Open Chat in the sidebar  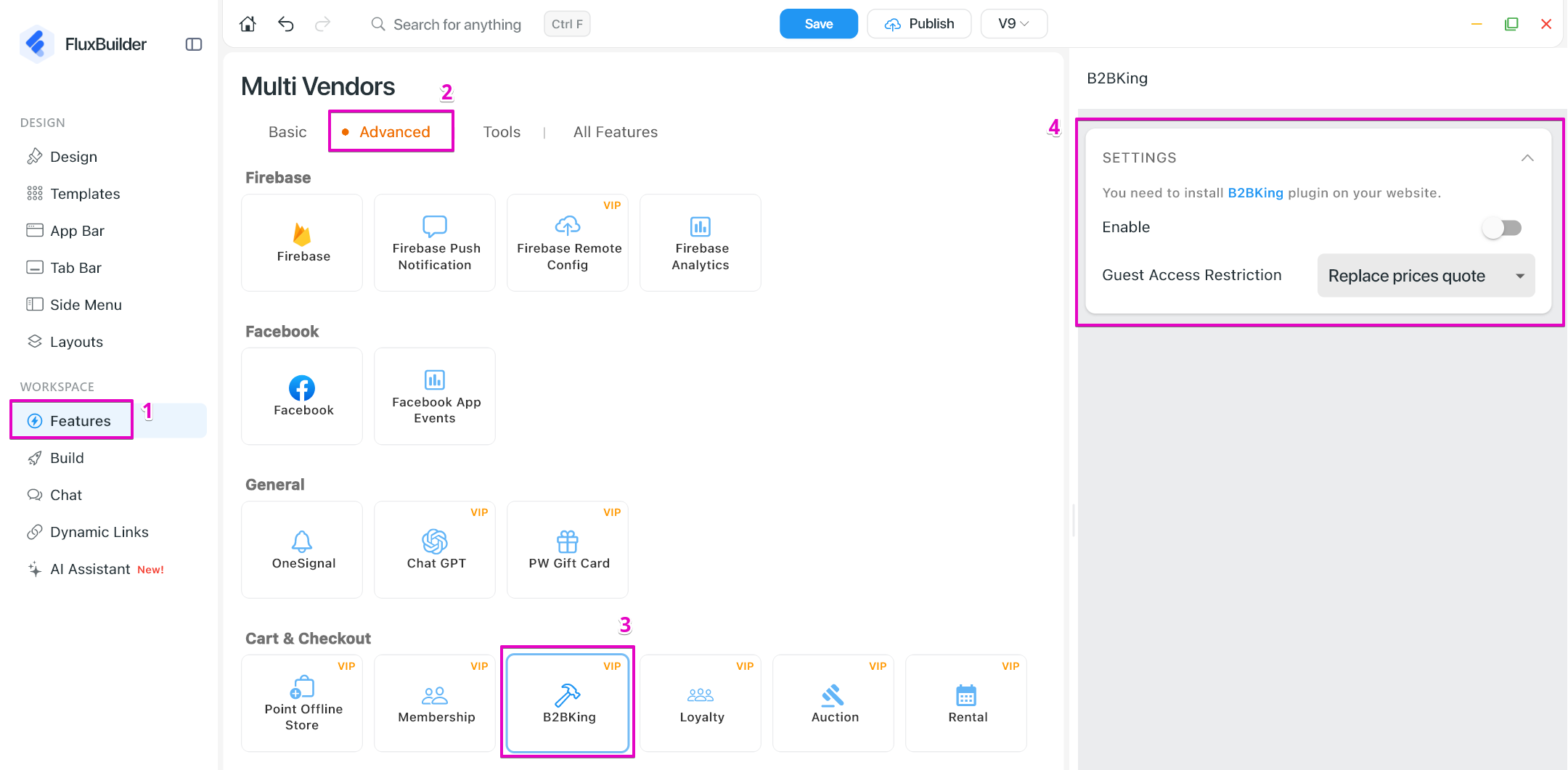[109, 495]
